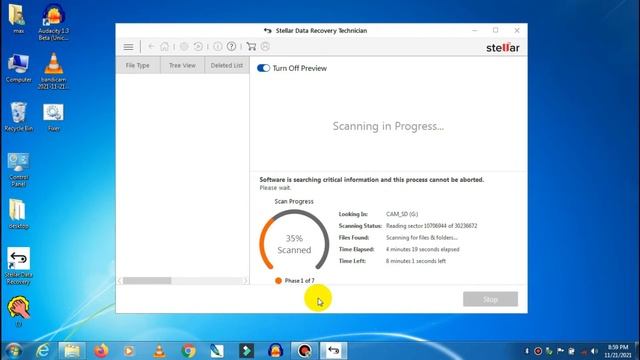Screen dimensions: 640x360
Task: Open the Computer desktop icon
Action: point(18,69)
